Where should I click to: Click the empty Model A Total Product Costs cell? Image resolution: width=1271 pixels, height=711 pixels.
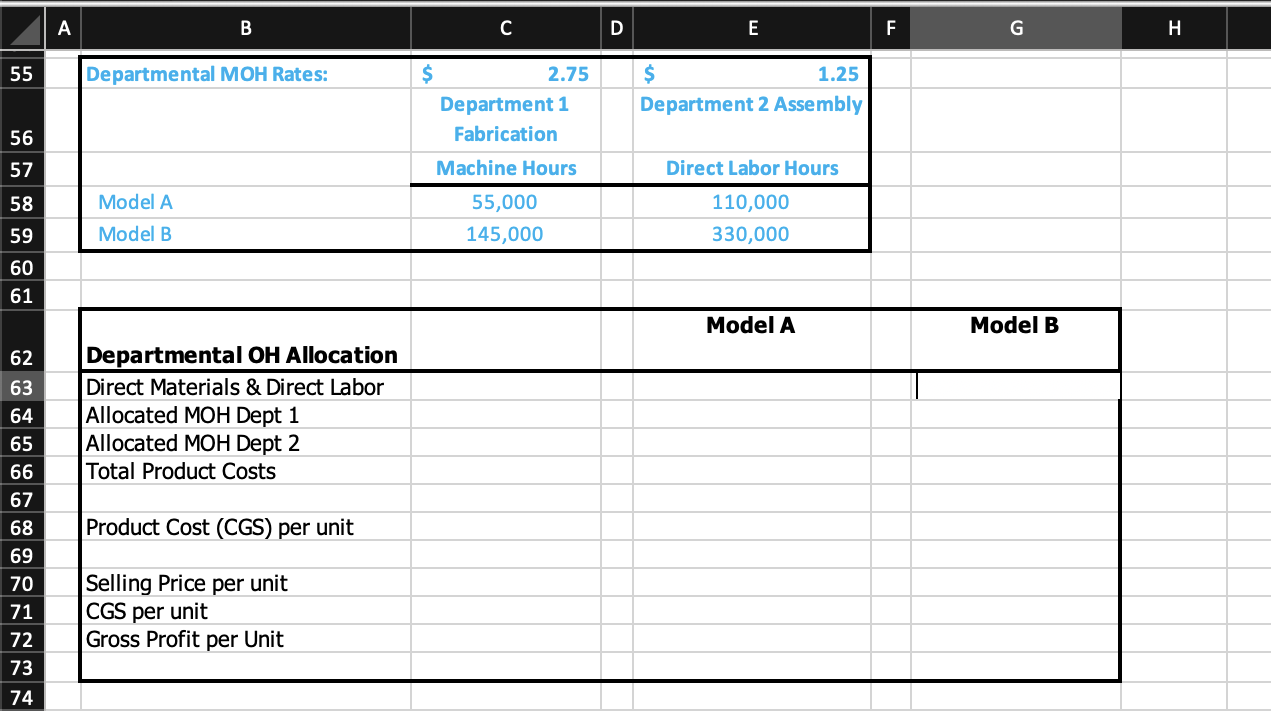click(x=751, y=471)
